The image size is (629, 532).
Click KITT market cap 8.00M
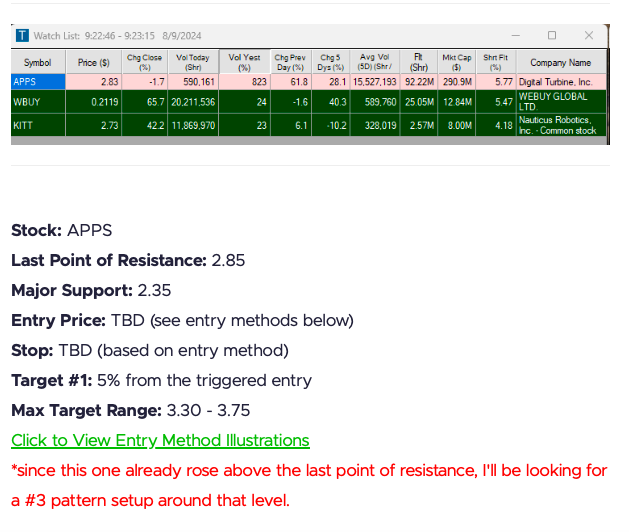tap(457, 126)
